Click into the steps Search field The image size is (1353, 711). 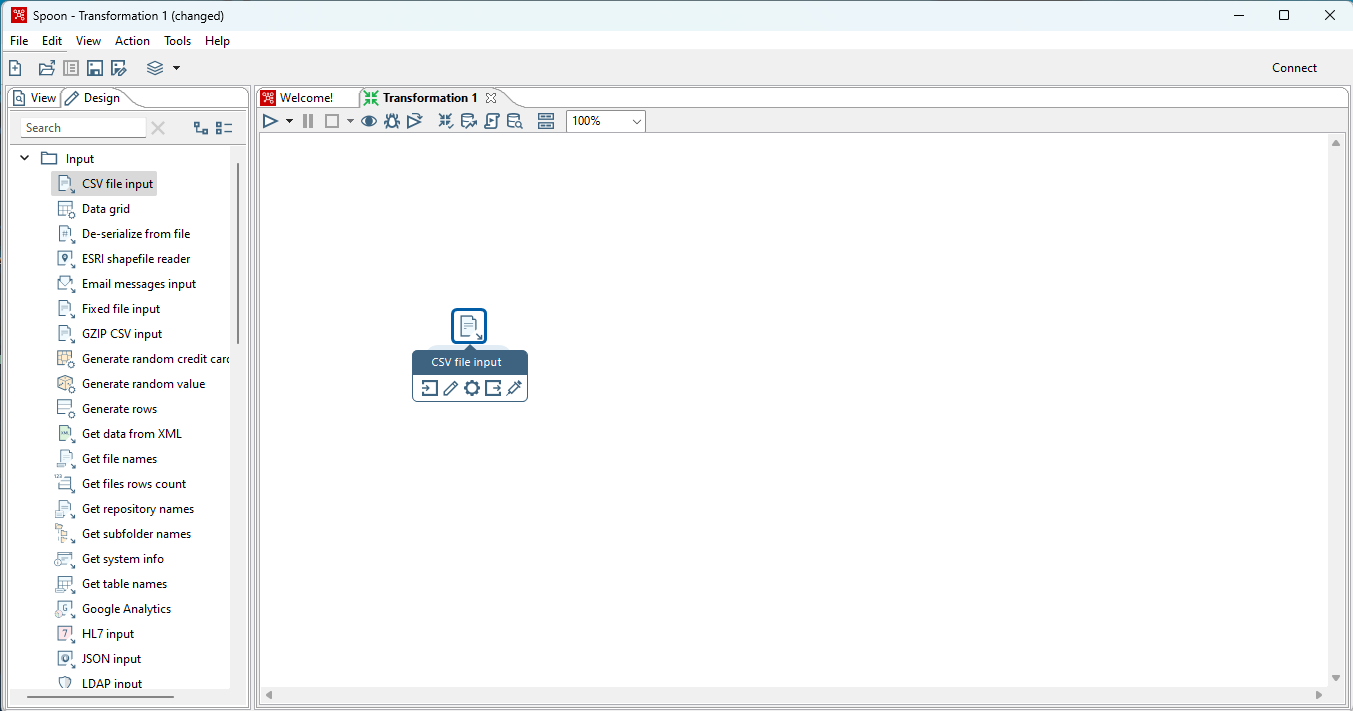[x=83, y=128]
